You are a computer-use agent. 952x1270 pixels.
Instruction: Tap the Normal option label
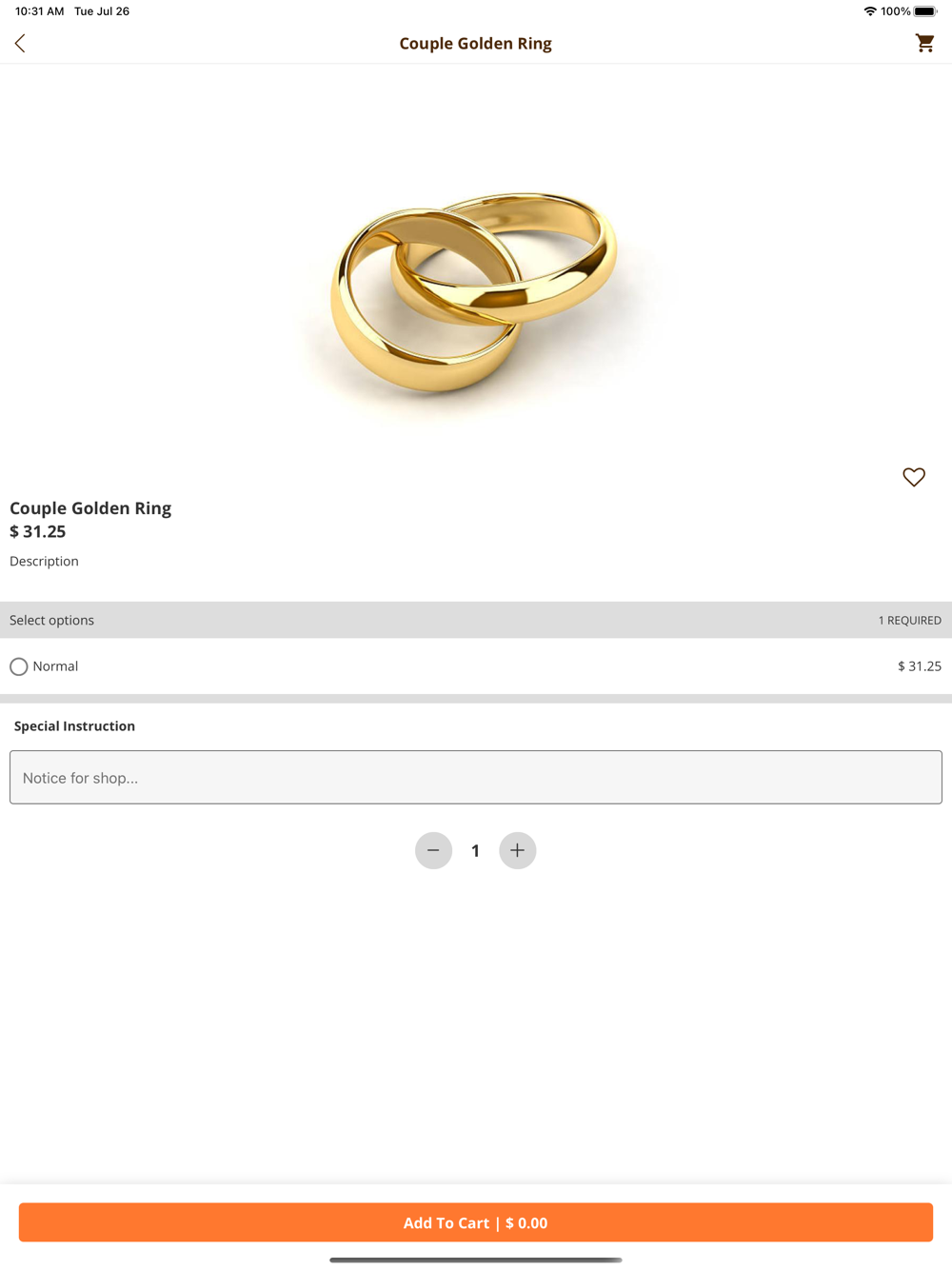coord(55,666)
